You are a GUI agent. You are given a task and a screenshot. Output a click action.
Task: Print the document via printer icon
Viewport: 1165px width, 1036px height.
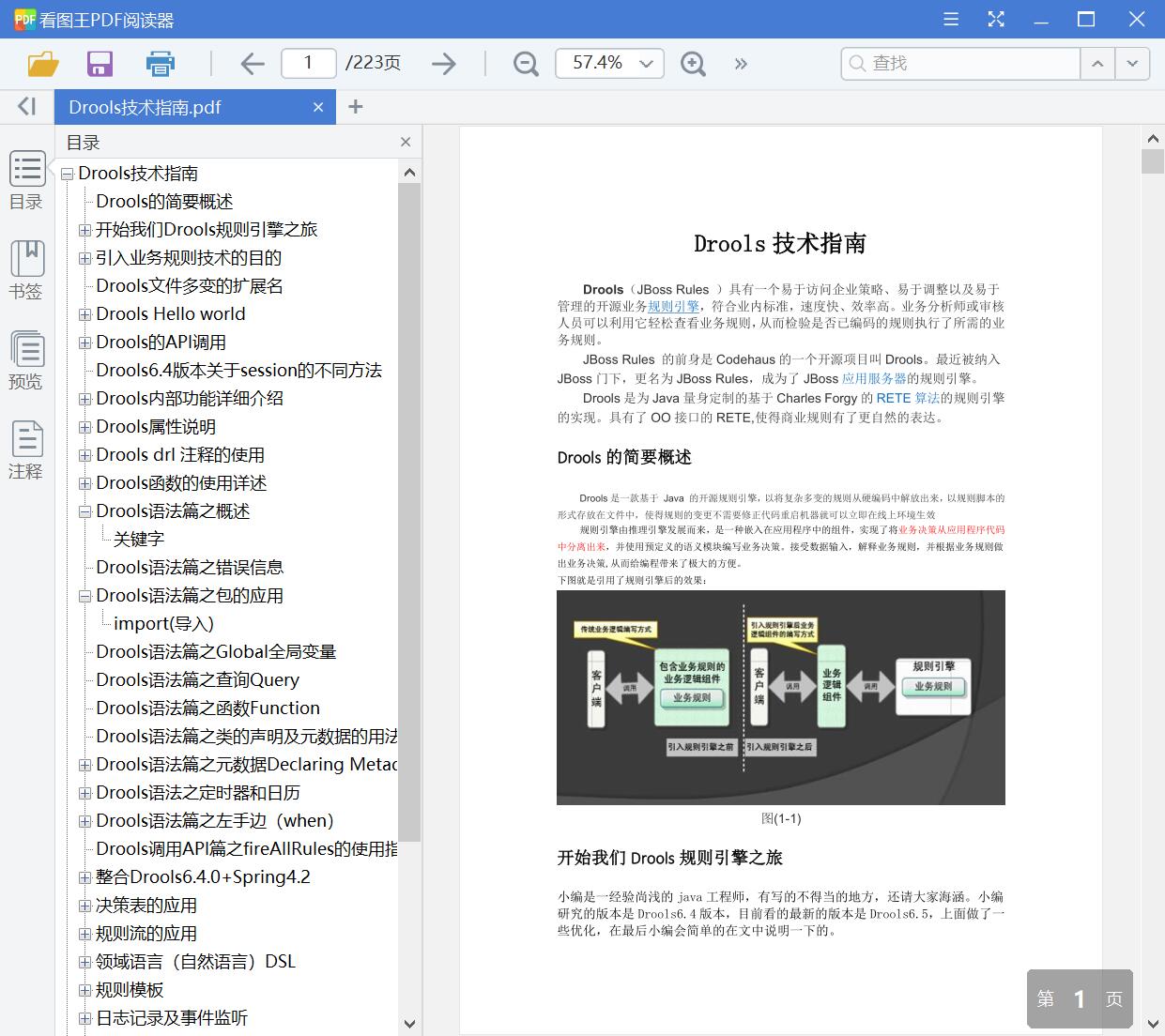point(161,64)
